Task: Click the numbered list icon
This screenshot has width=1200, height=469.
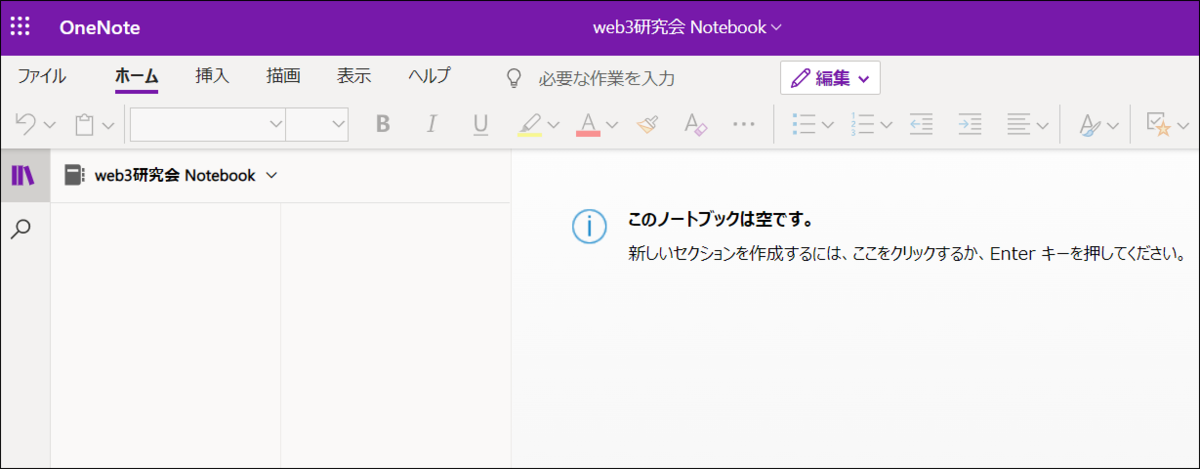Action: pos(863,124)
